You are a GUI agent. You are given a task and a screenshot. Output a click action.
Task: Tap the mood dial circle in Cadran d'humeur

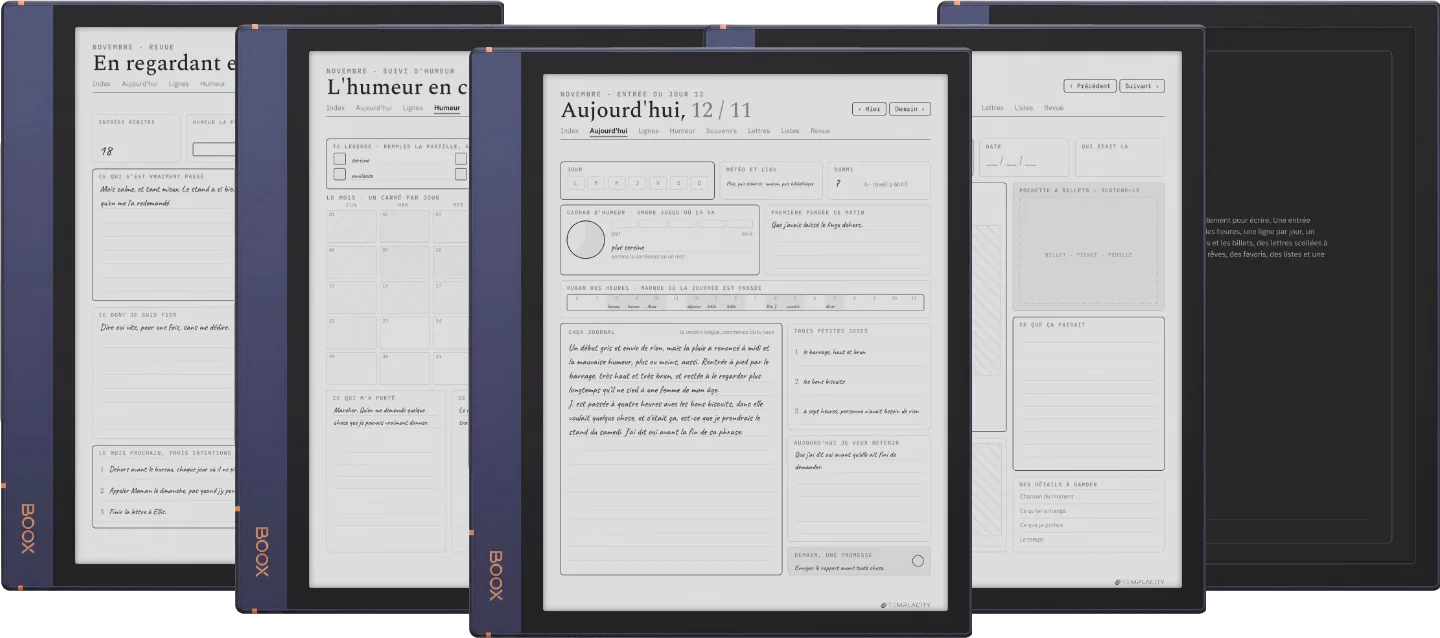point(586,240)
